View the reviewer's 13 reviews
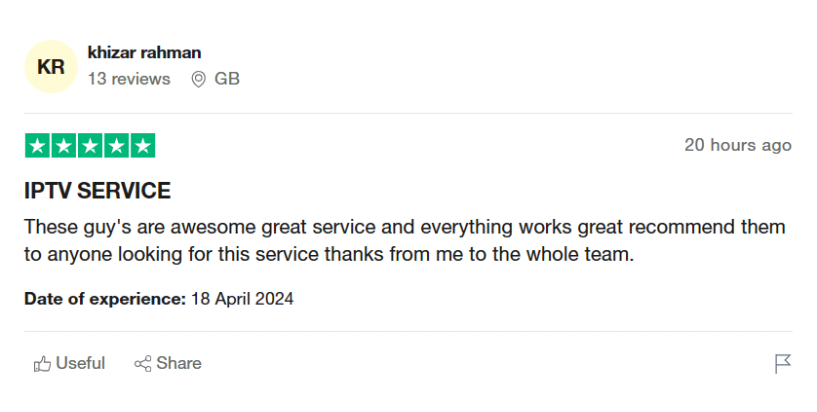The height and width of the screenshot is (412, 817). point(129,78)
